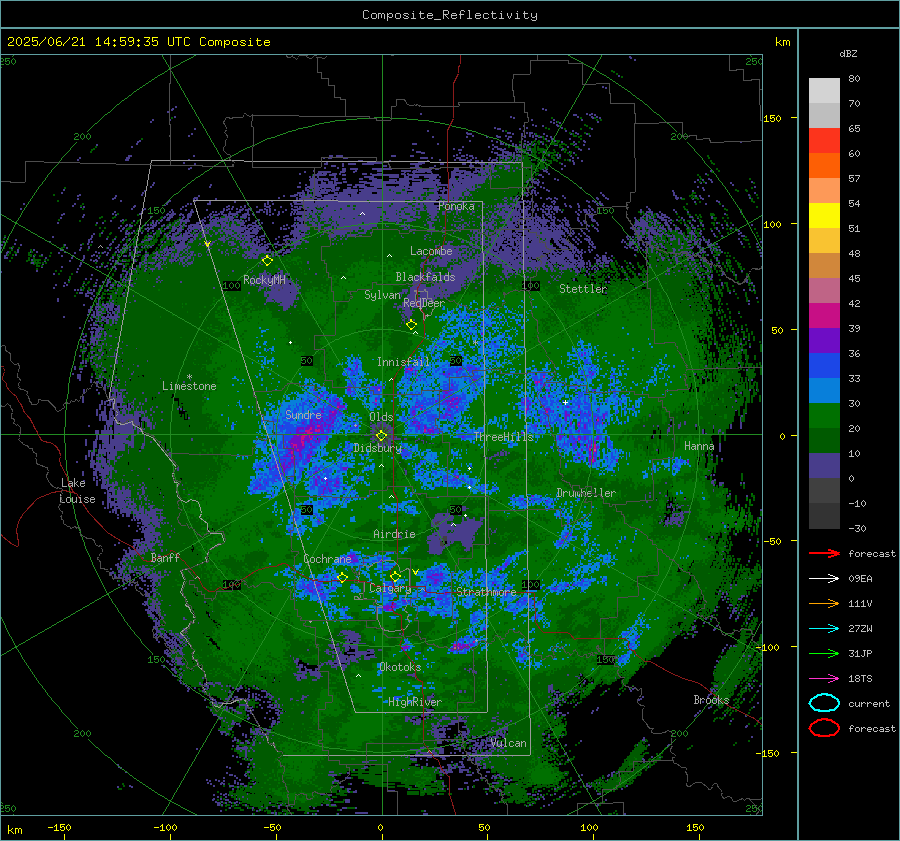Click the Airdrie city label
This screenshot has width=900, height=841.
pos(394,534)
